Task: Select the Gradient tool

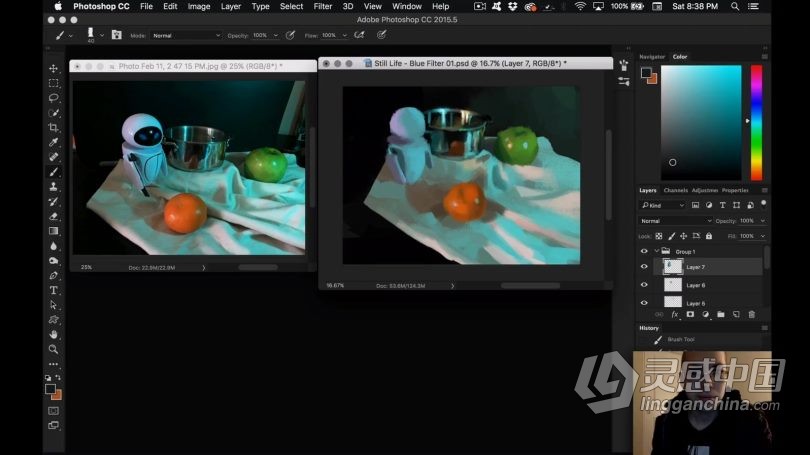Action: pyautogui.click(x=53, y=231)
